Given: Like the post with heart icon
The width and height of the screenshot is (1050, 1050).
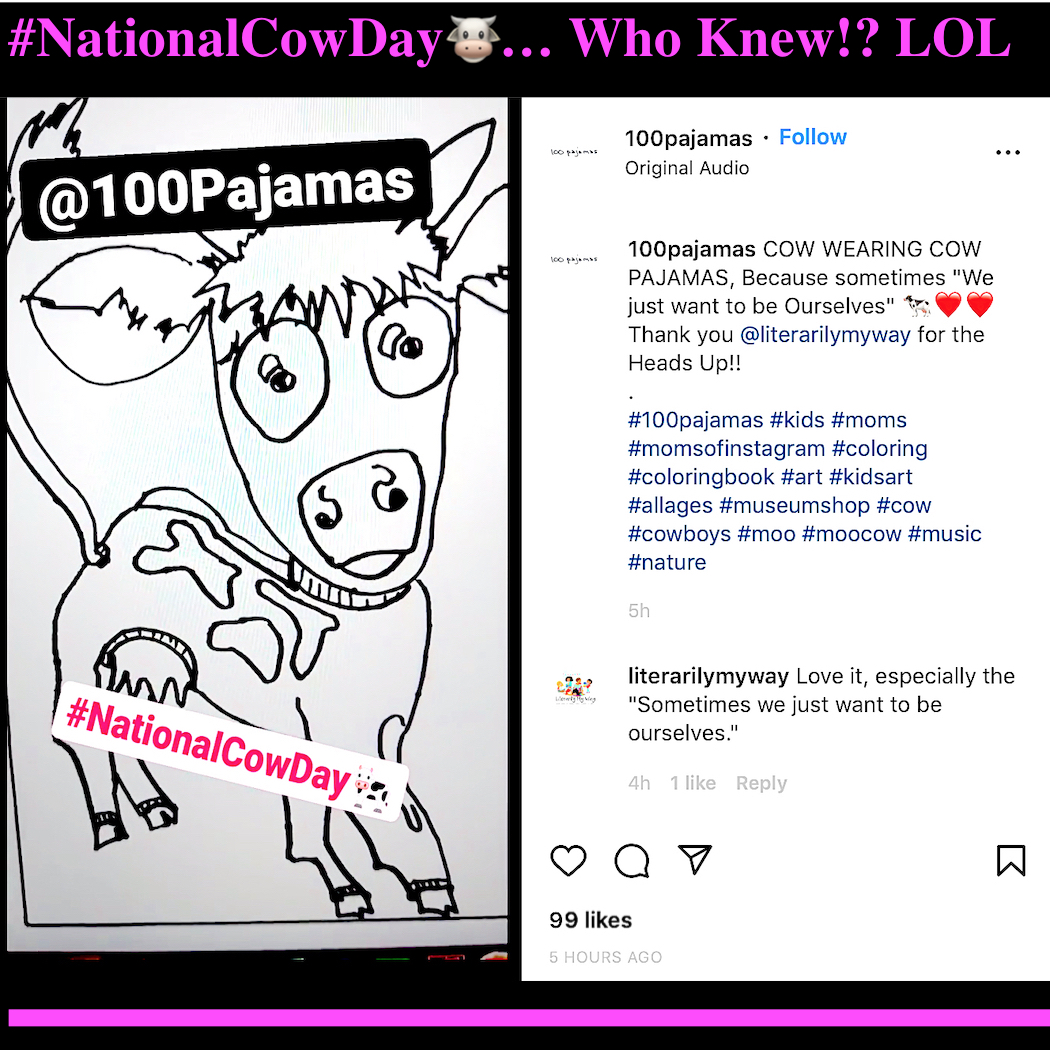Looking at the screenshot, I should tap(568, 860).
